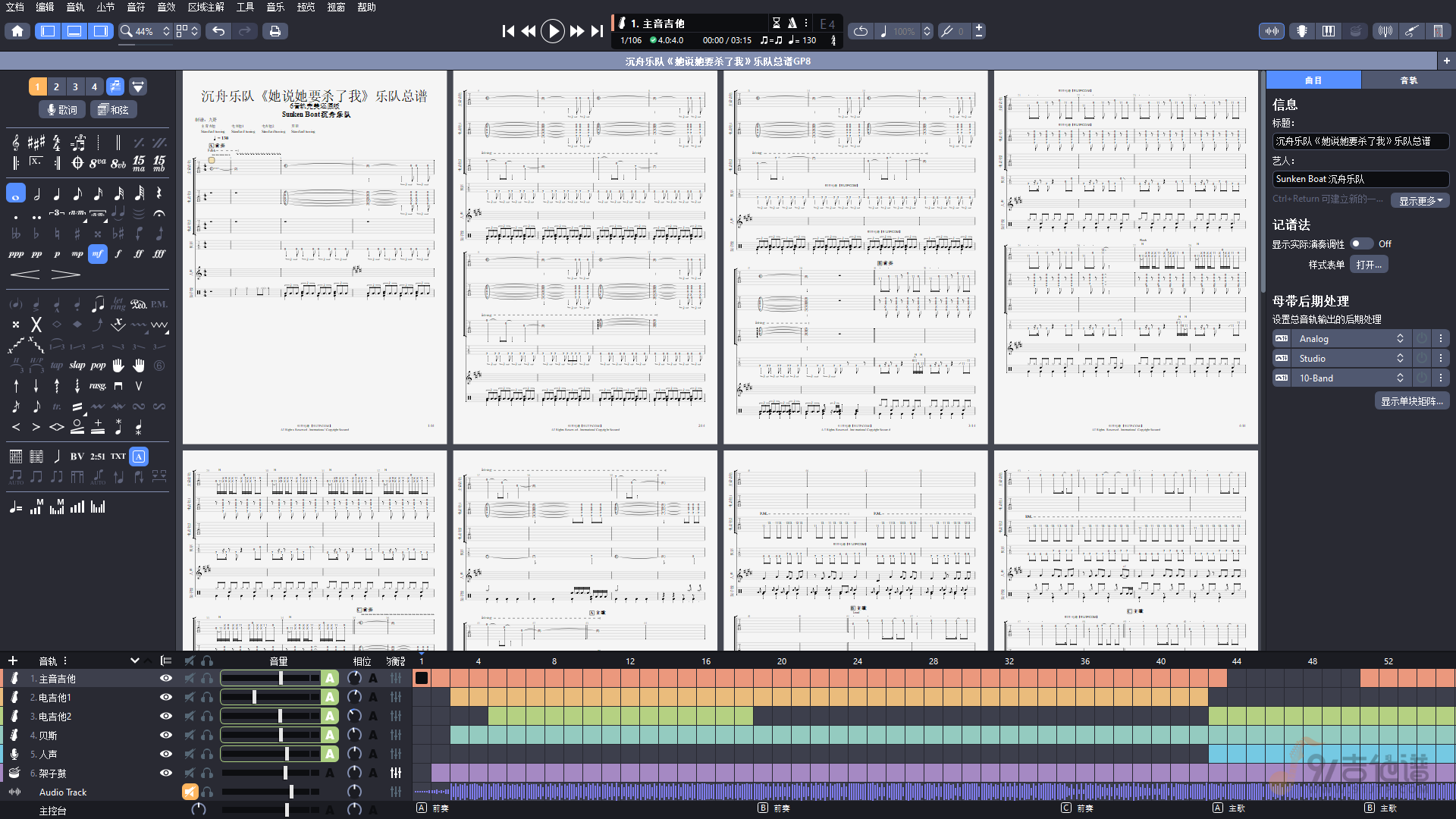Select the dead note X icon

pyautogui.click(x=36, y=325)
